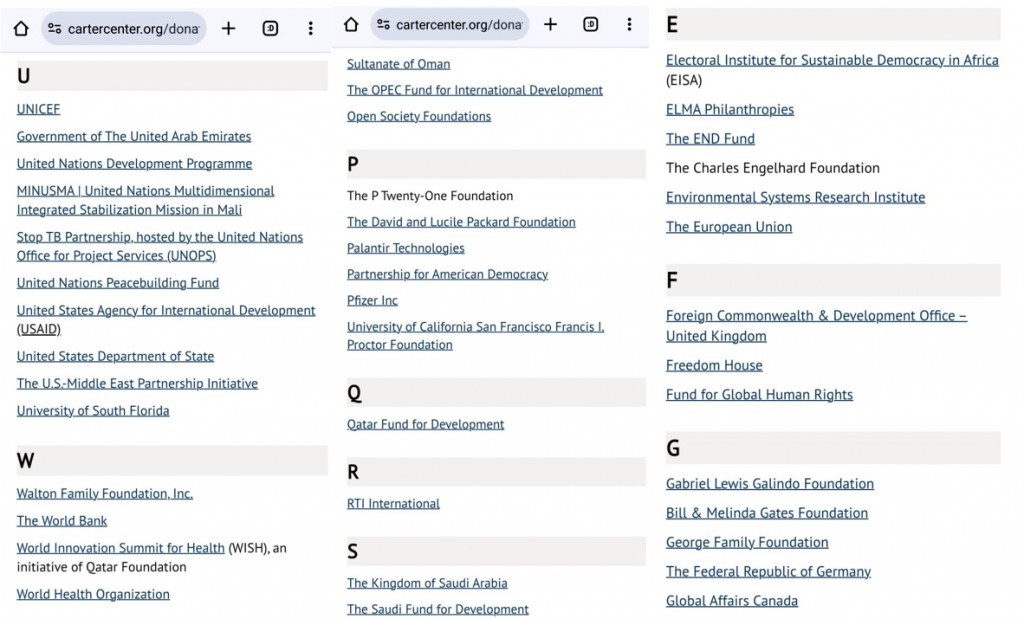Open the three-dot menu in the middle browser panel
This screenshot has height=619, width=1024.
click(x=630, y=25)
